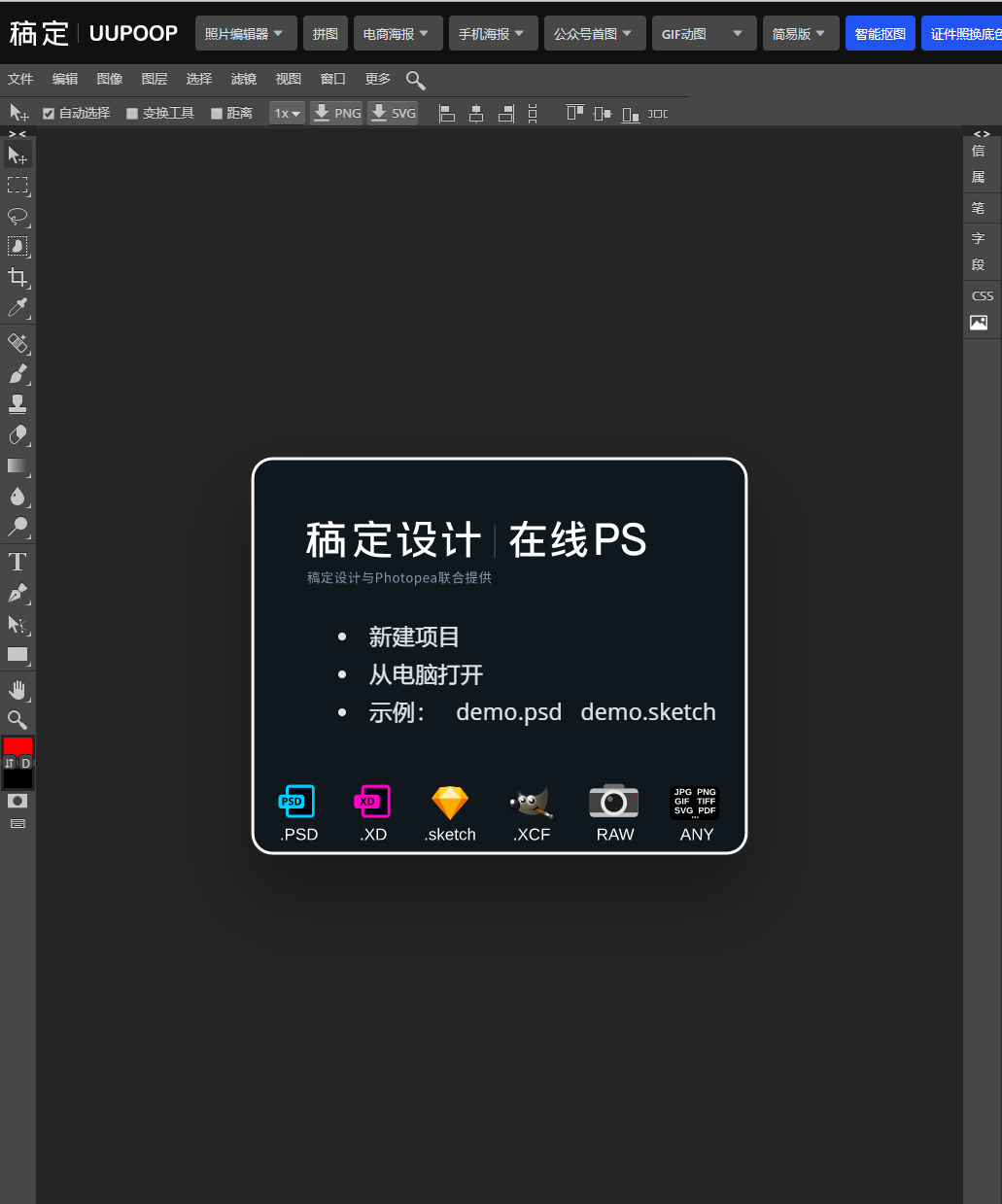Toggle Quick Mask mode

[x=17, y=801]
